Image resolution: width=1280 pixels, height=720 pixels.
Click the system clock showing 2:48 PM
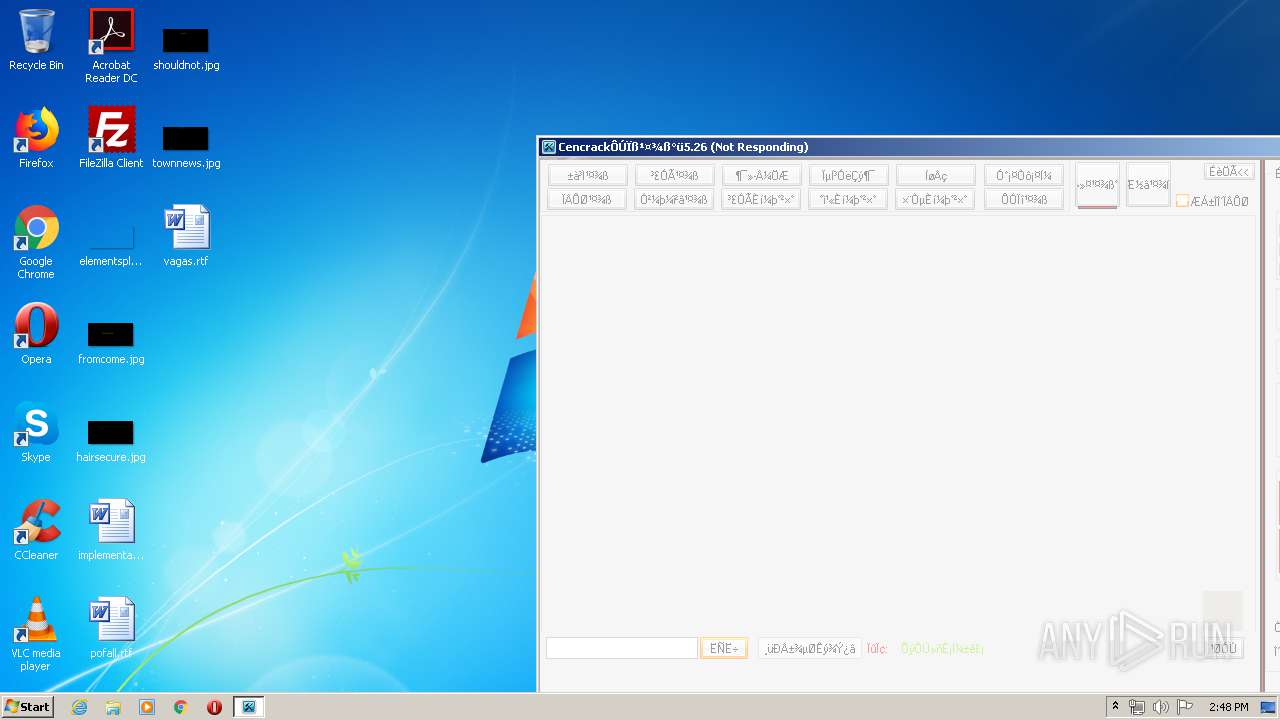[1228, 707]
